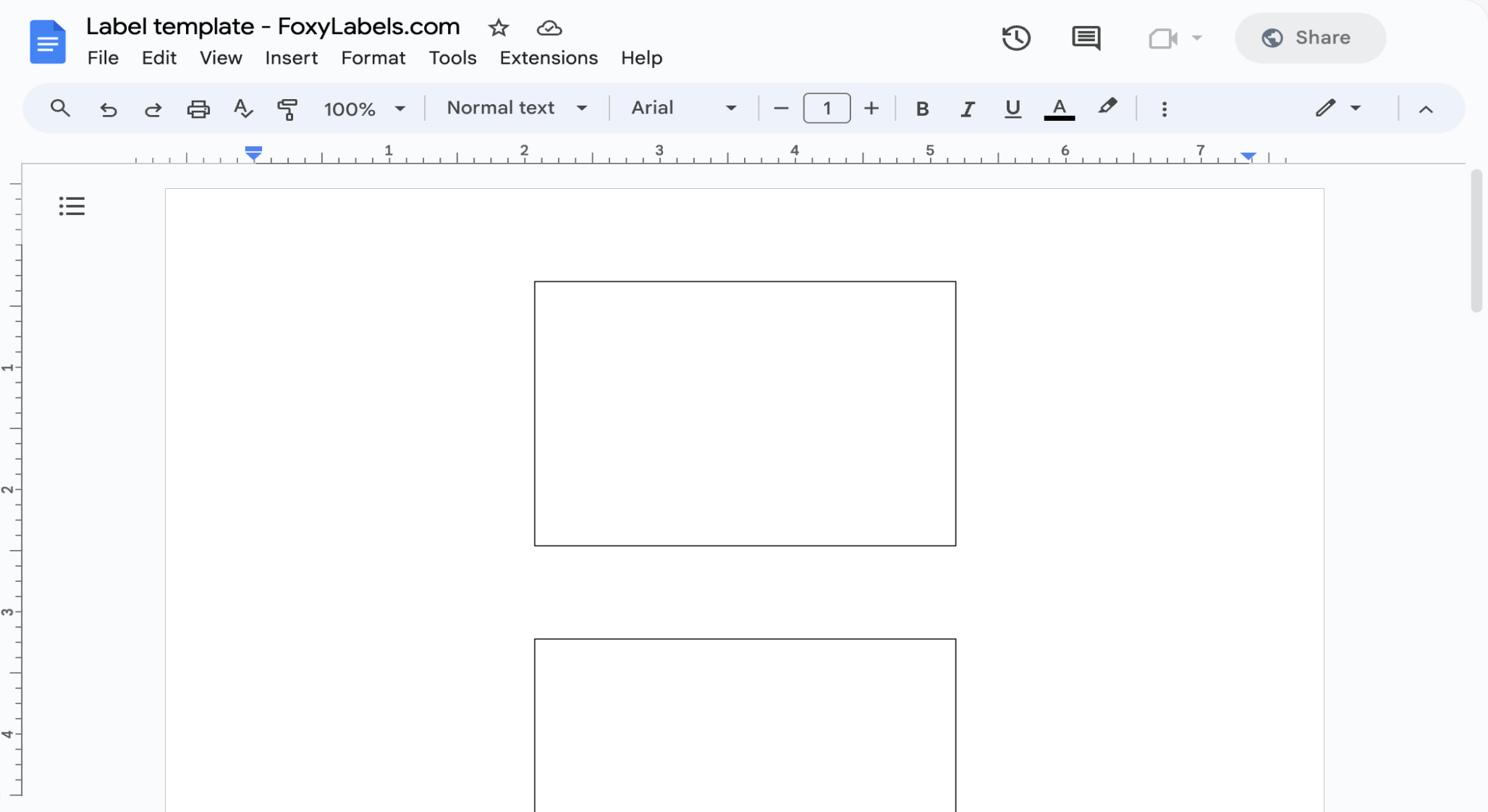1488x812 pixels.
Task: Click inside the second label box
Action: 745,725
